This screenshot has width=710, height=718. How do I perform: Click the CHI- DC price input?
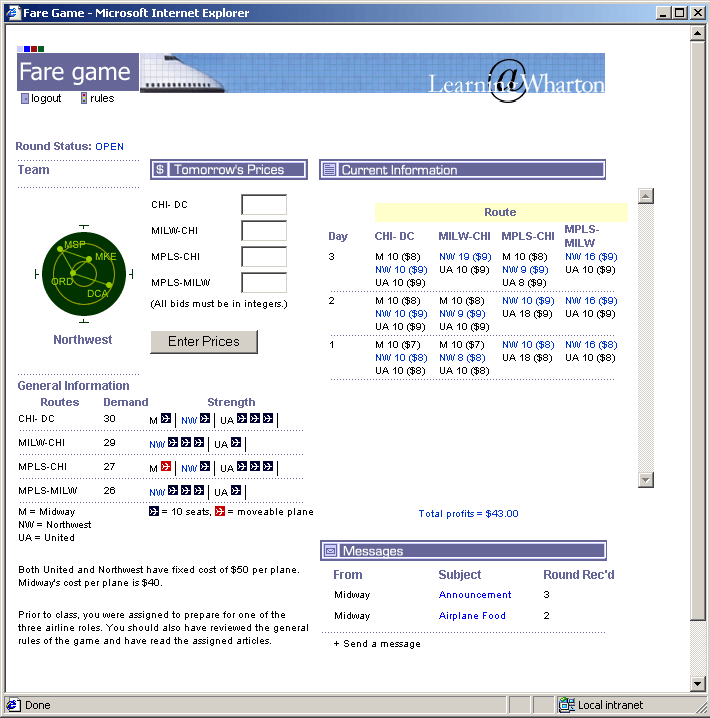pyautogui.click(x=264, y=205)
